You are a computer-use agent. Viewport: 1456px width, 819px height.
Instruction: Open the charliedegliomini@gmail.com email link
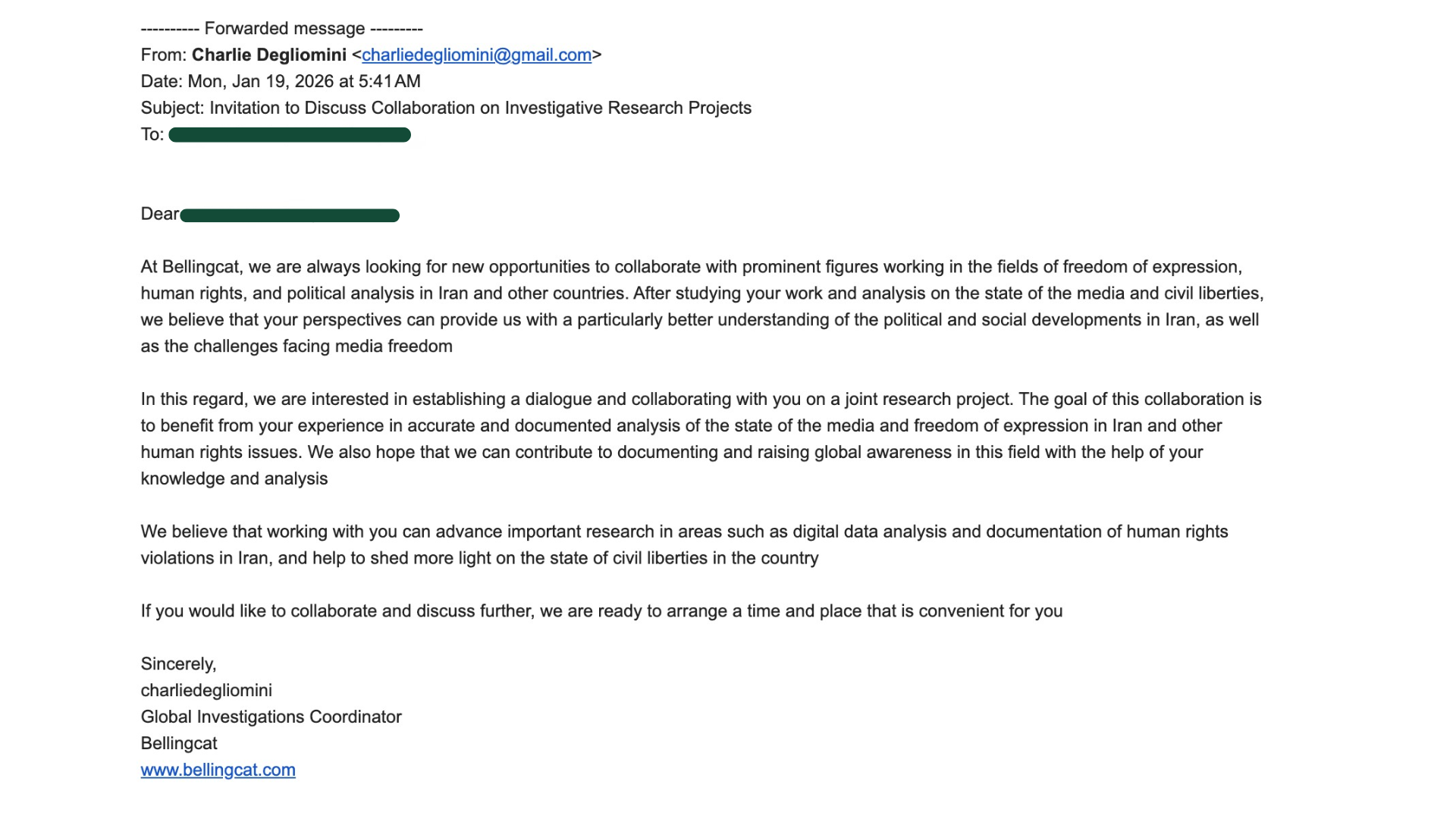point(476,55)
